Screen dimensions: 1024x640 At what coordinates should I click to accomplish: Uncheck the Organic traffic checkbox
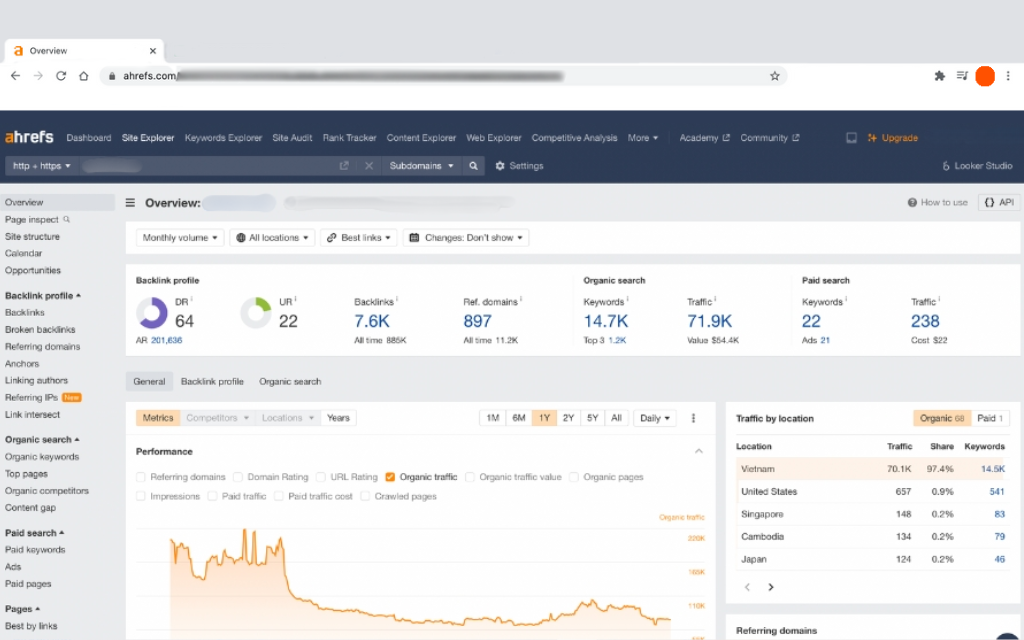(390, 477)
